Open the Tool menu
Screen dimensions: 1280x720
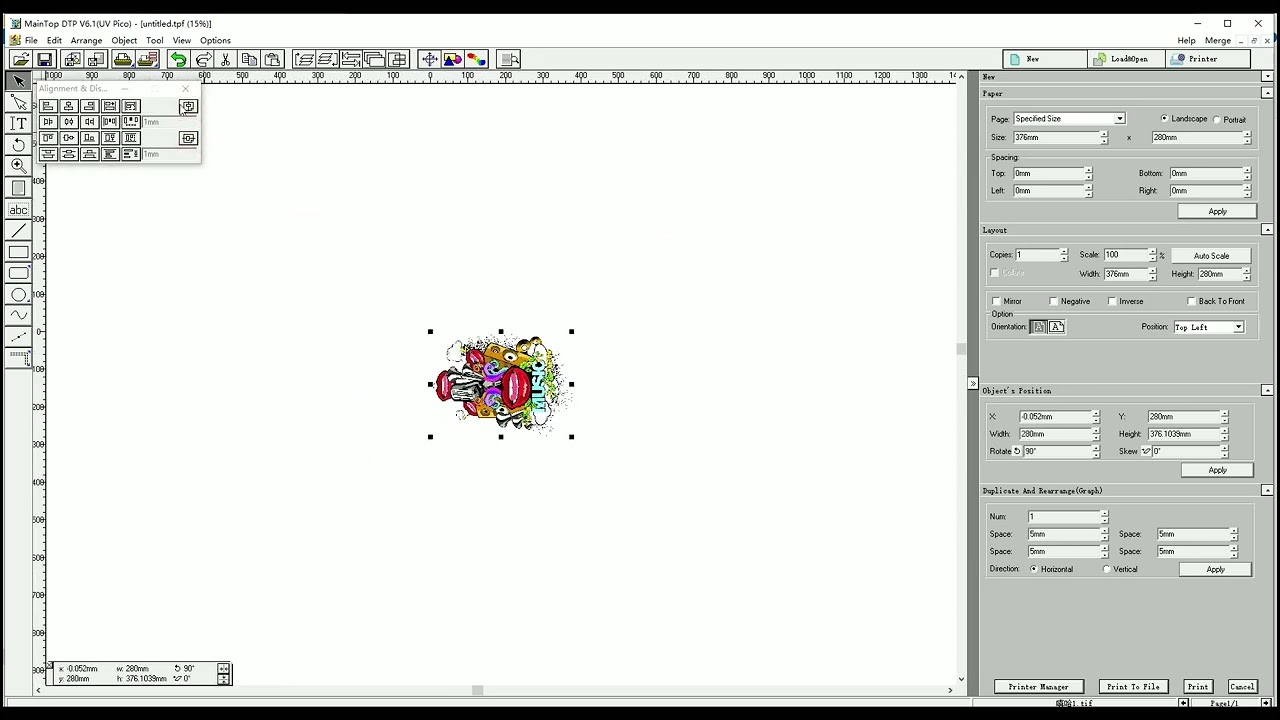[154, 41]
